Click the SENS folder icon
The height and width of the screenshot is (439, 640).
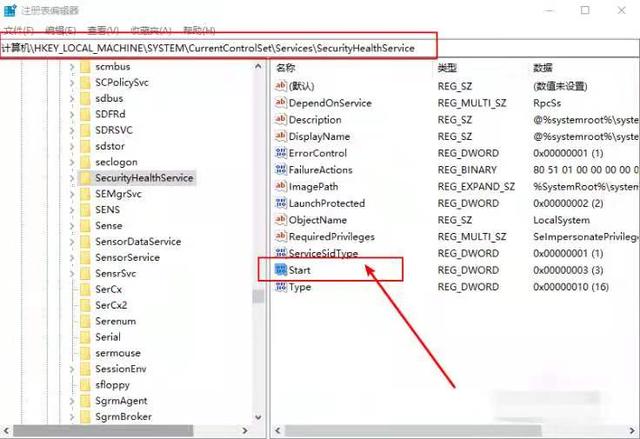pos(85,210)
